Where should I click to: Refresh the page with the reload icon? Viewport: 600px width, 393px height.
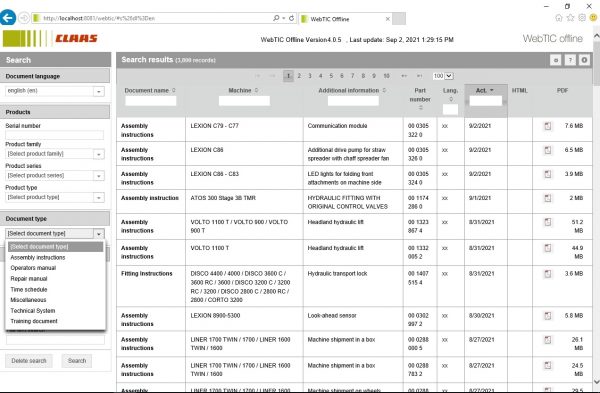click(292, 18)
